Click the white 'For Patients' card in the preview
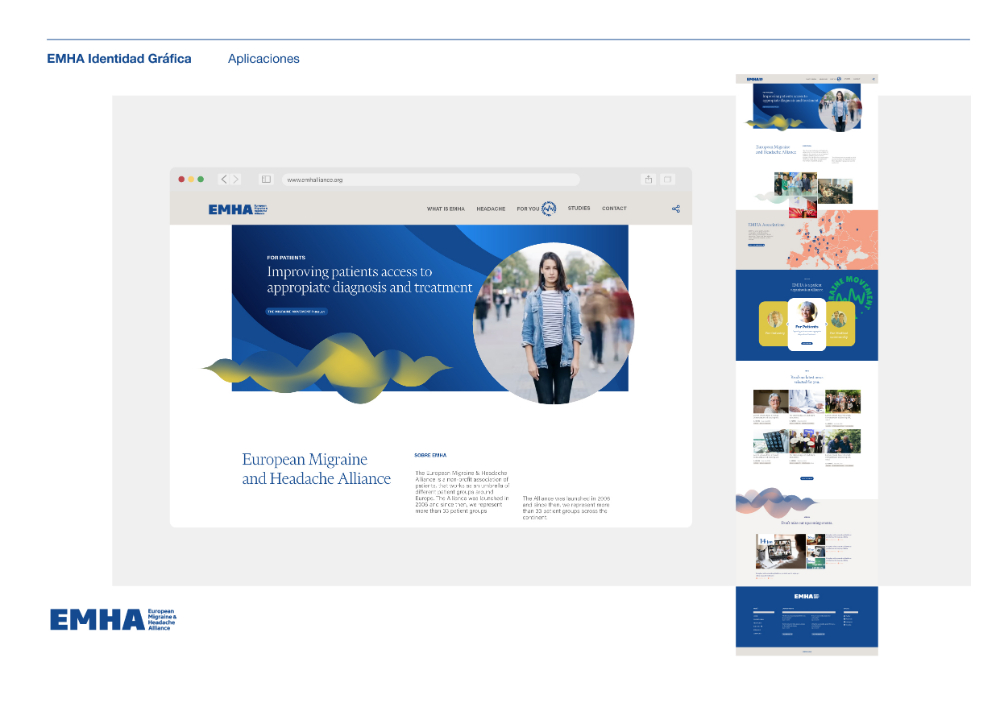 tap(807, 324)
